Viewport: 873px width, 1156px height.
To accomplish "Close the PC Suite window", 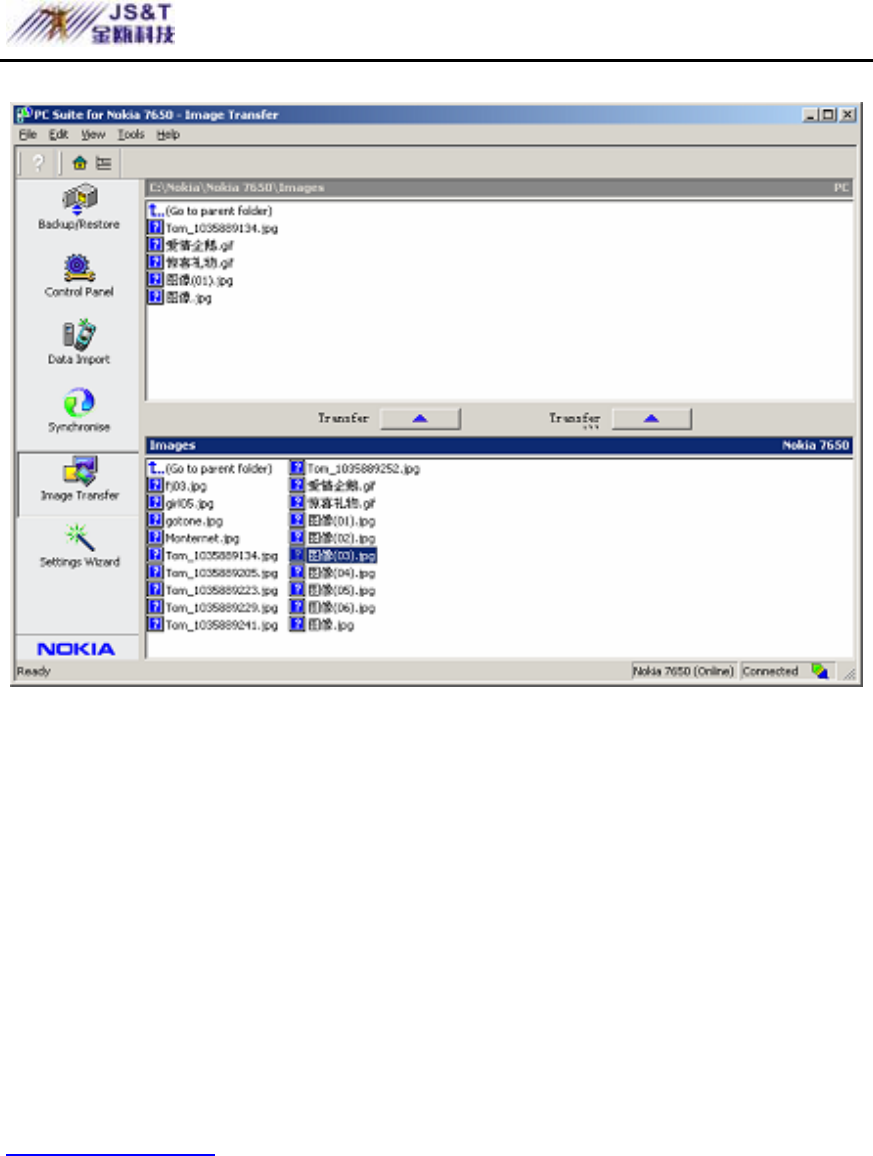I will [x=848, y=115].
